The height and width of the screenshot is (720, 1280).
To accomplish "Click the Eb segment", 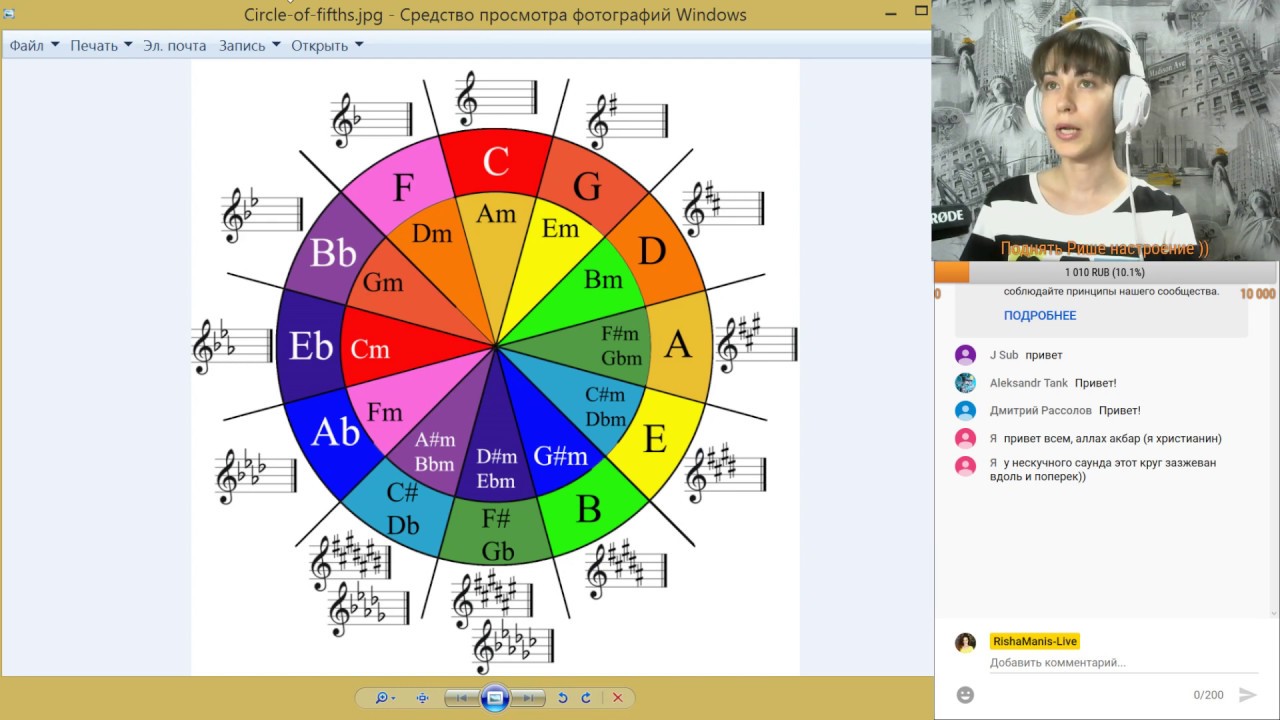I will (310, 346).
